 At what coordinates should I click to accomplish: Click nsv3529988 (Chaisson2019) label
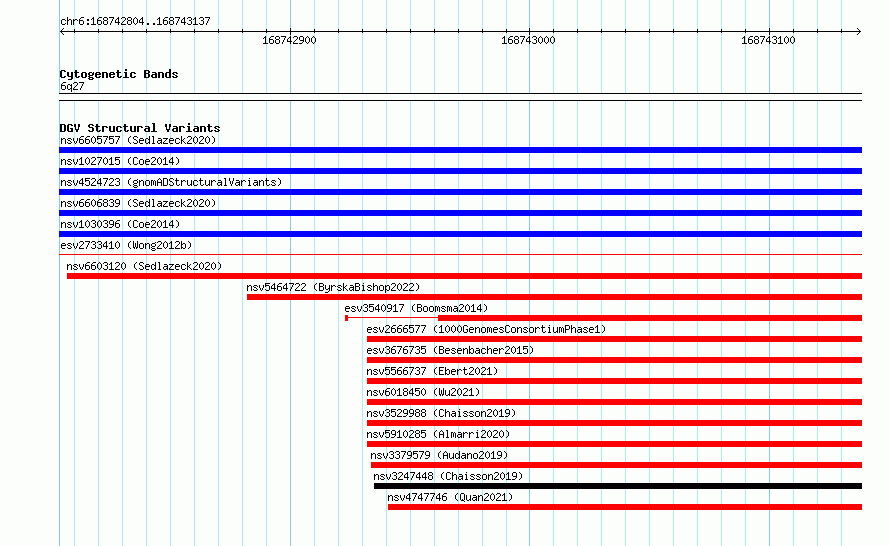pos(441,413)
